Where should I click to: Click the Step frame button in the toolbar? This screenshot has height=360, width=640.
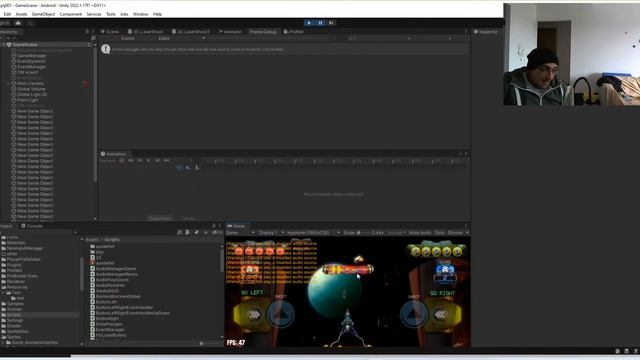coord(331,23)
